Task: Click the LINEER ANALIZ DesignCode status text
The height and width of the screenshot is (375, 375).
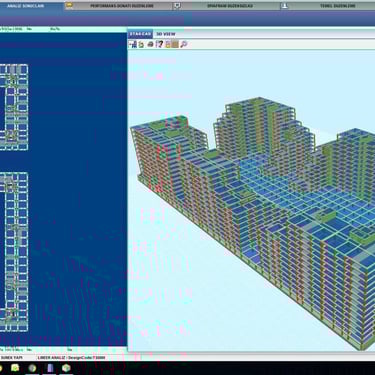Action: click(x=71, y=358)
